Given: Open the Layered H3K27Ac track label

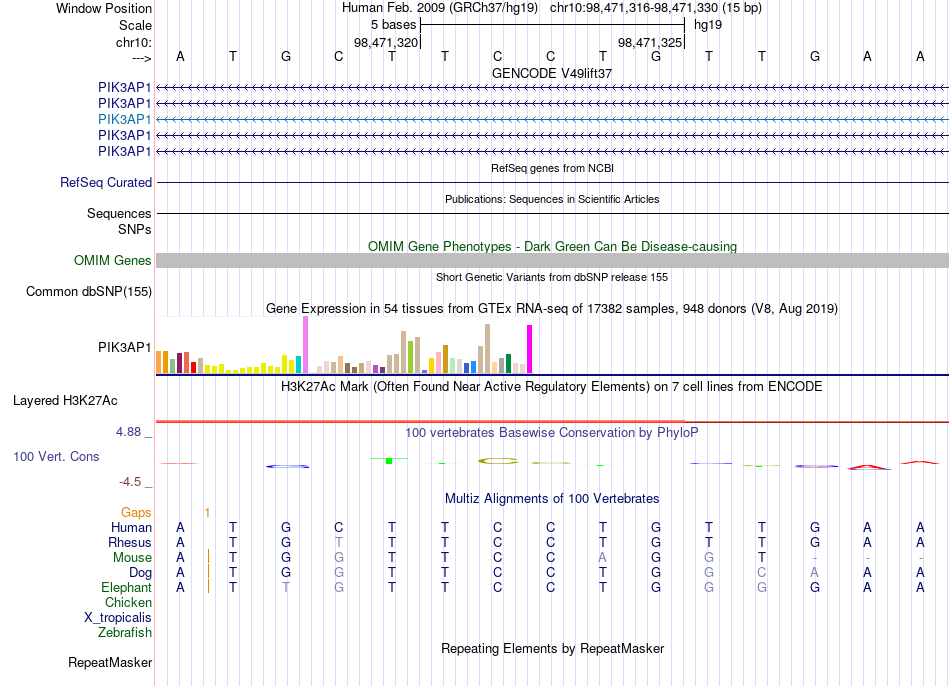Looking at the screenshot, I should coord(65,401).
